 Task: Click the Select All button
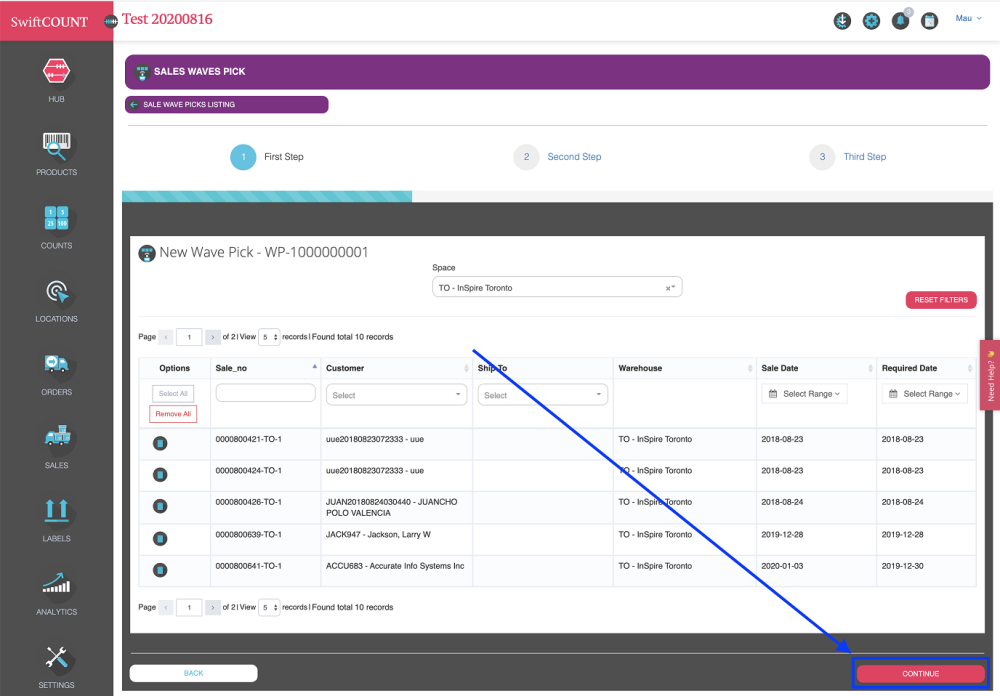pyautogui.click(x=173, y=394)
